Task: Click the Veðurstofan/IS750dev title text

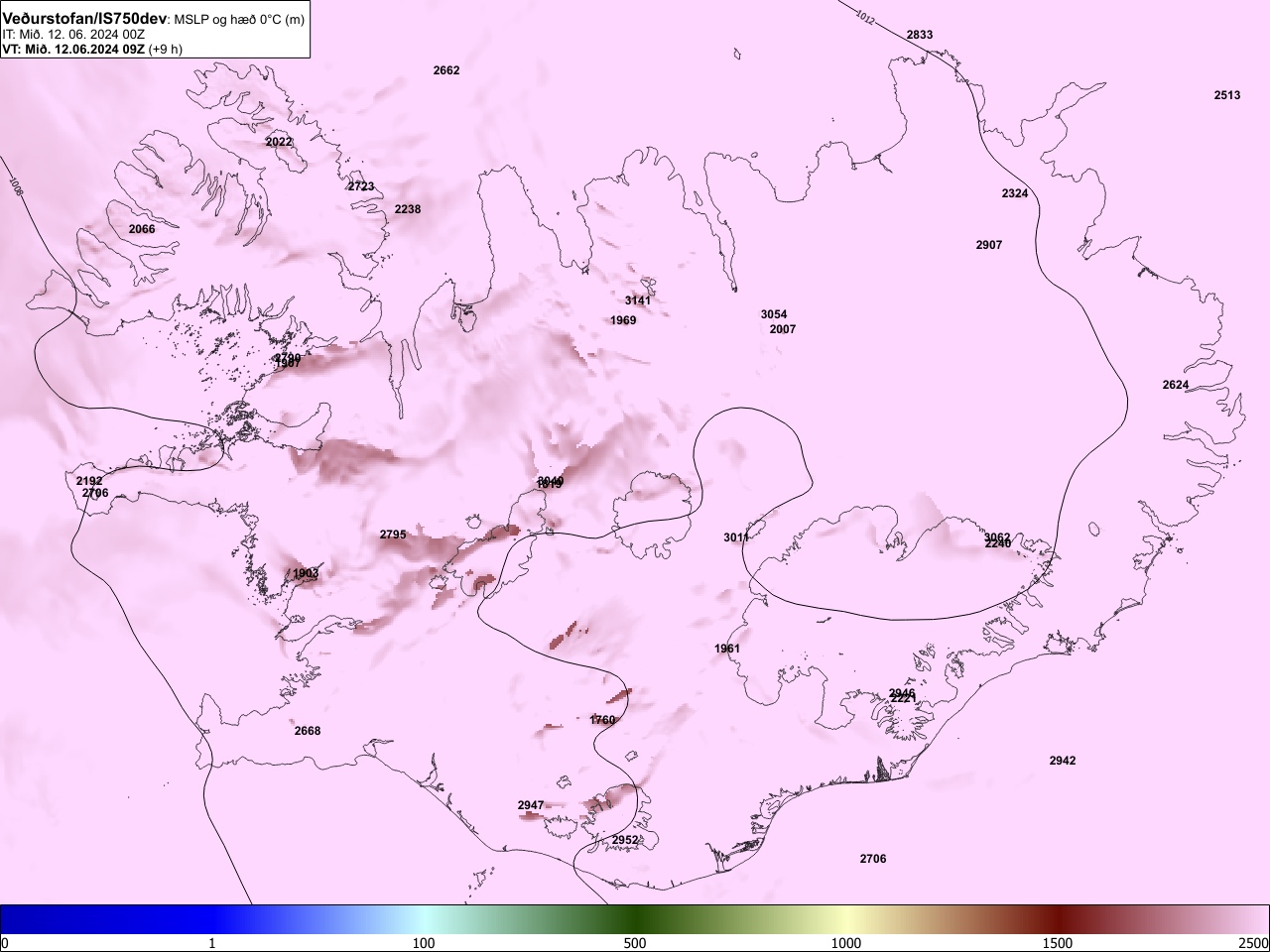Action: (84, 19)
